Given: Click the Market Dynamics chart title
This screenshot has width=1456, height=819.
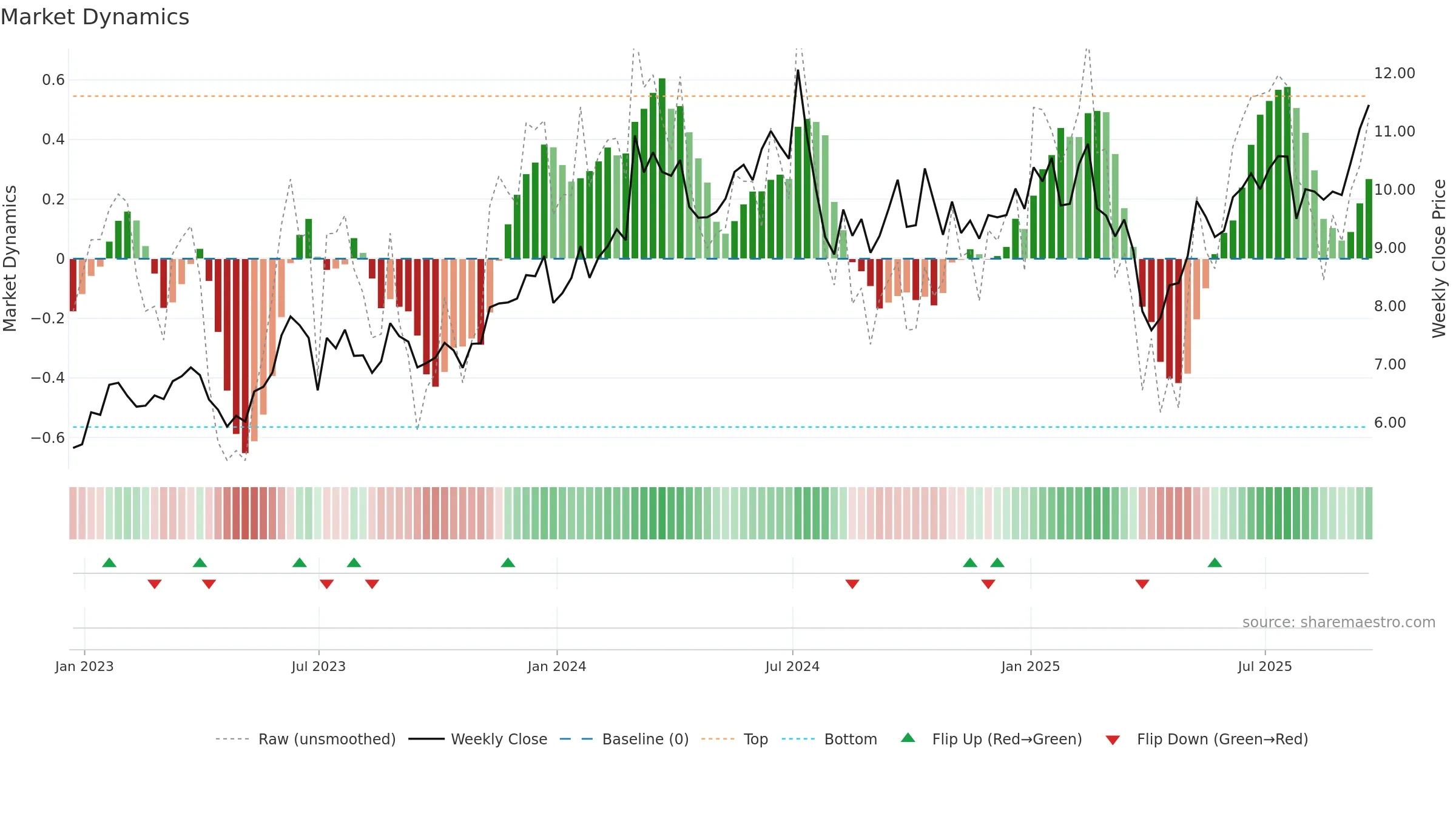Looking at the screenshot, I should tap(95, 17).
